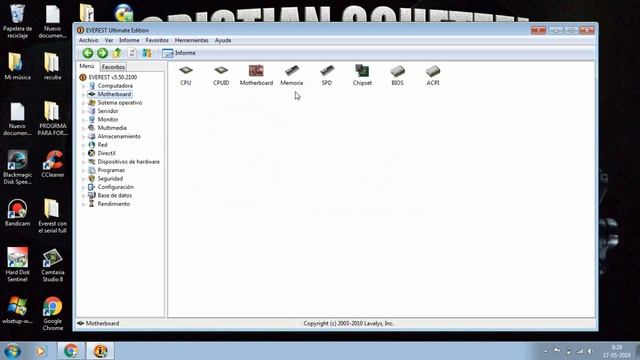
Task: Open the Everest con el serial full folder
Action: click(53, 216)
